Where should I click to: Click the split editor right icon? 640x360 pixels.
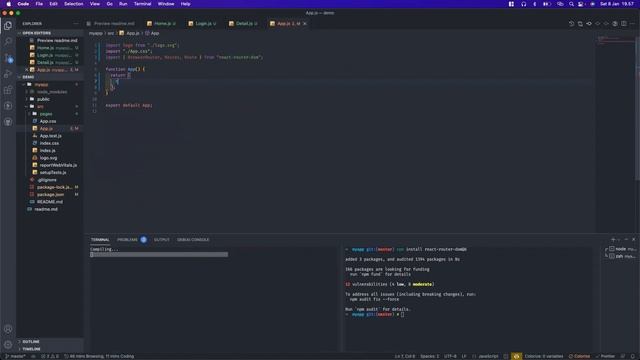(x=624, y=24)
